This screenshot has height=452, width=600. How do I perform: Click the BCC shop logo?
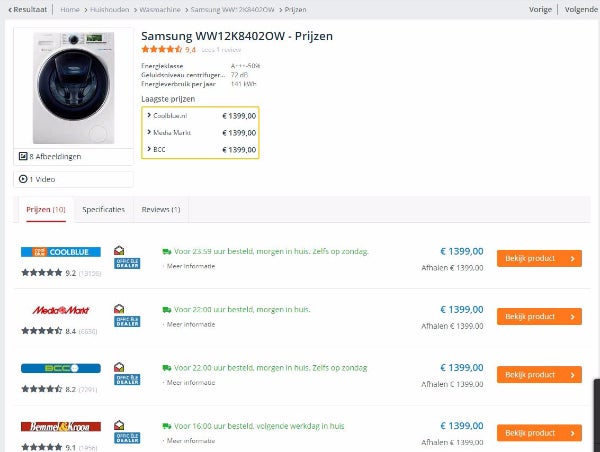(x=61, y=368)
